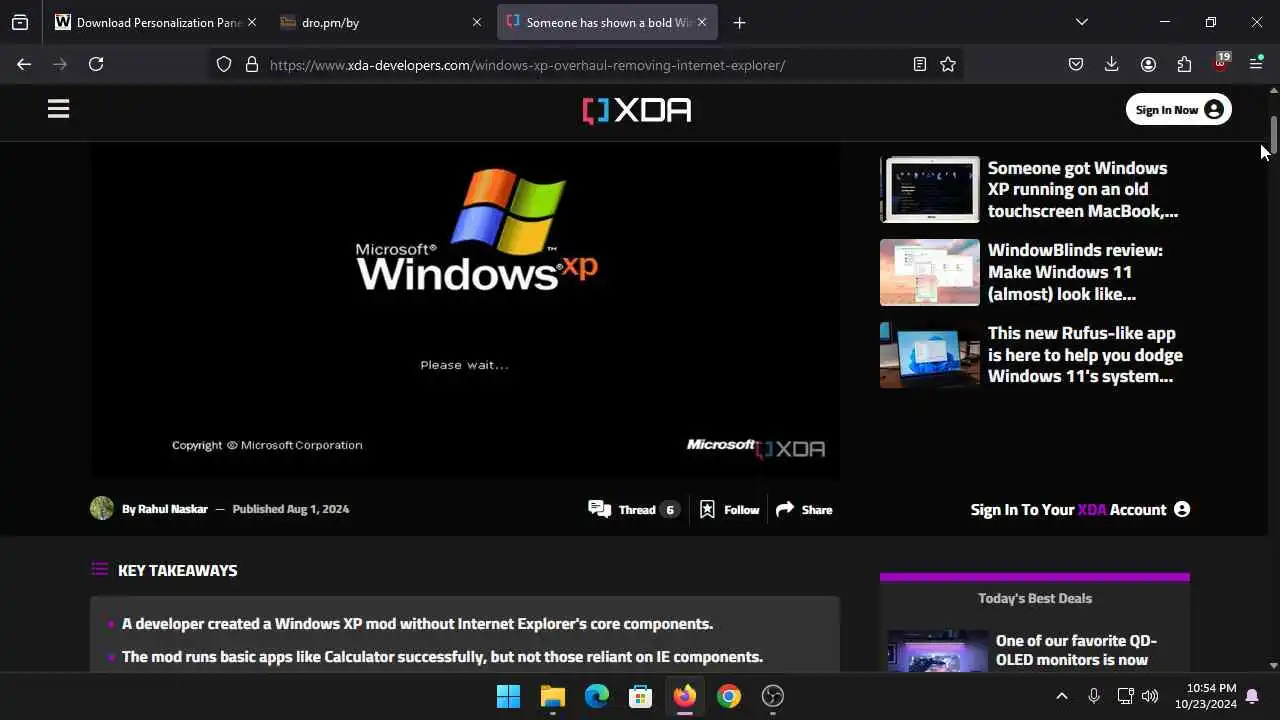
Task: Click Today's Best Deals heading
Action: [x=1035, y=598]
